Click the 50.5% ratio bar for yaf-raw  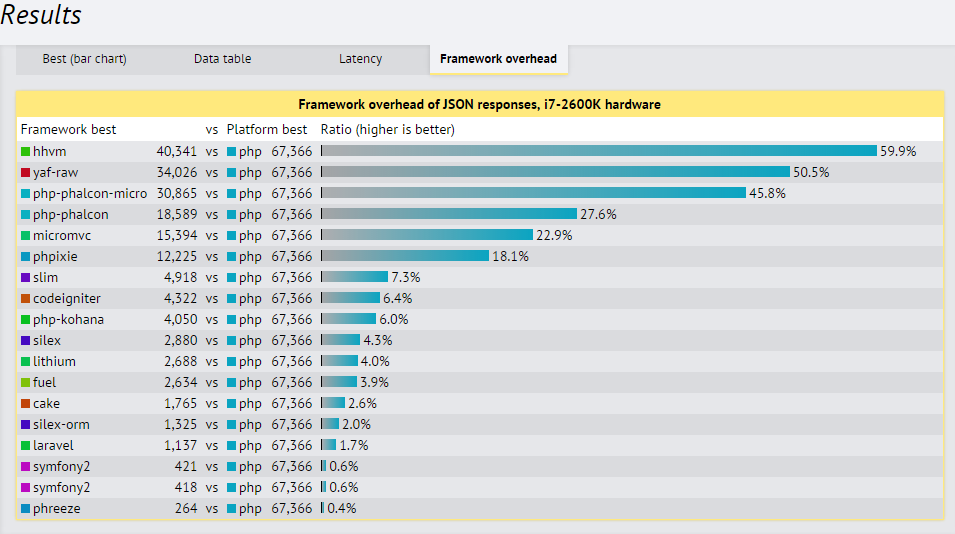[555, 173]
